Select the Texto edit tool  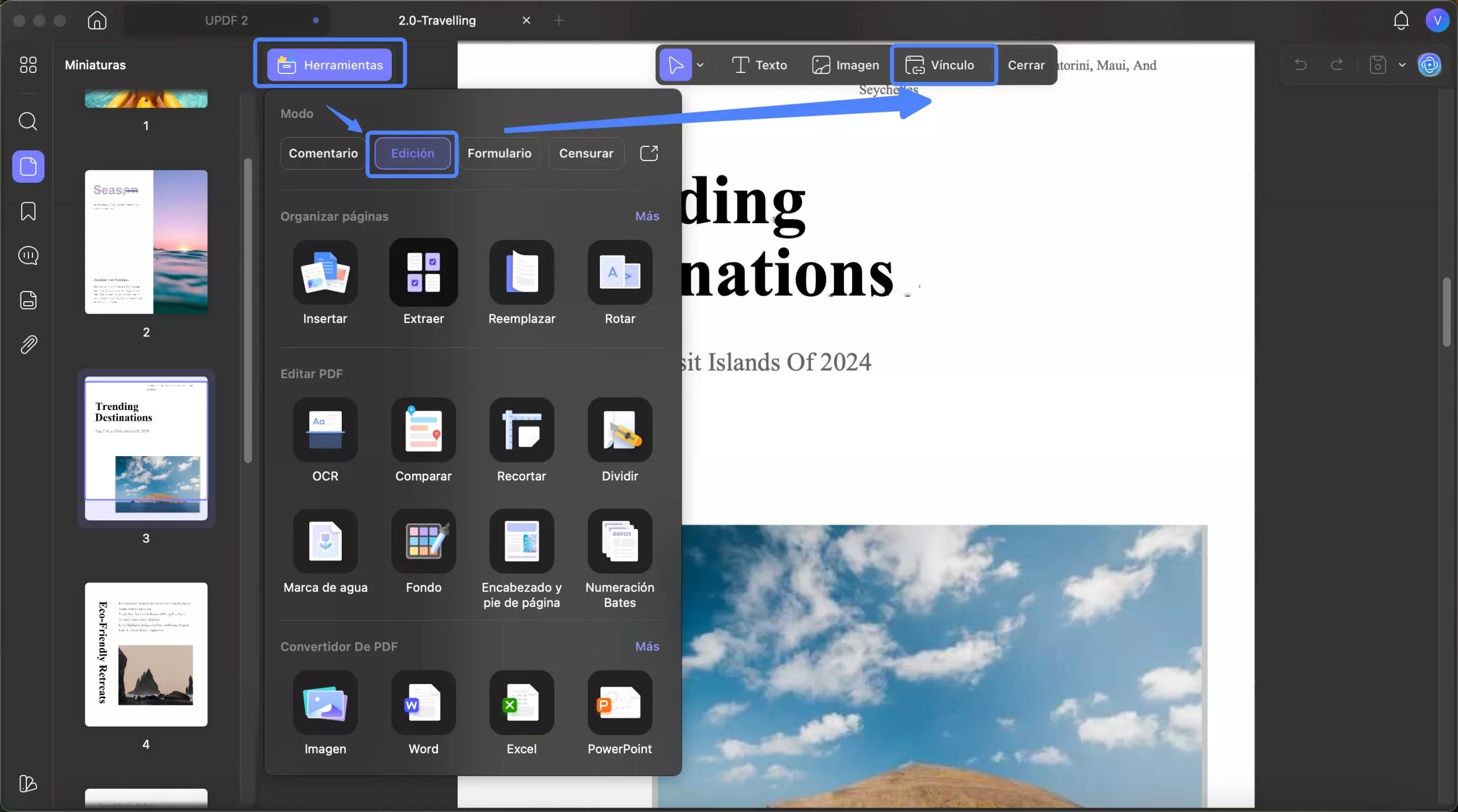(x=759, y=65)
